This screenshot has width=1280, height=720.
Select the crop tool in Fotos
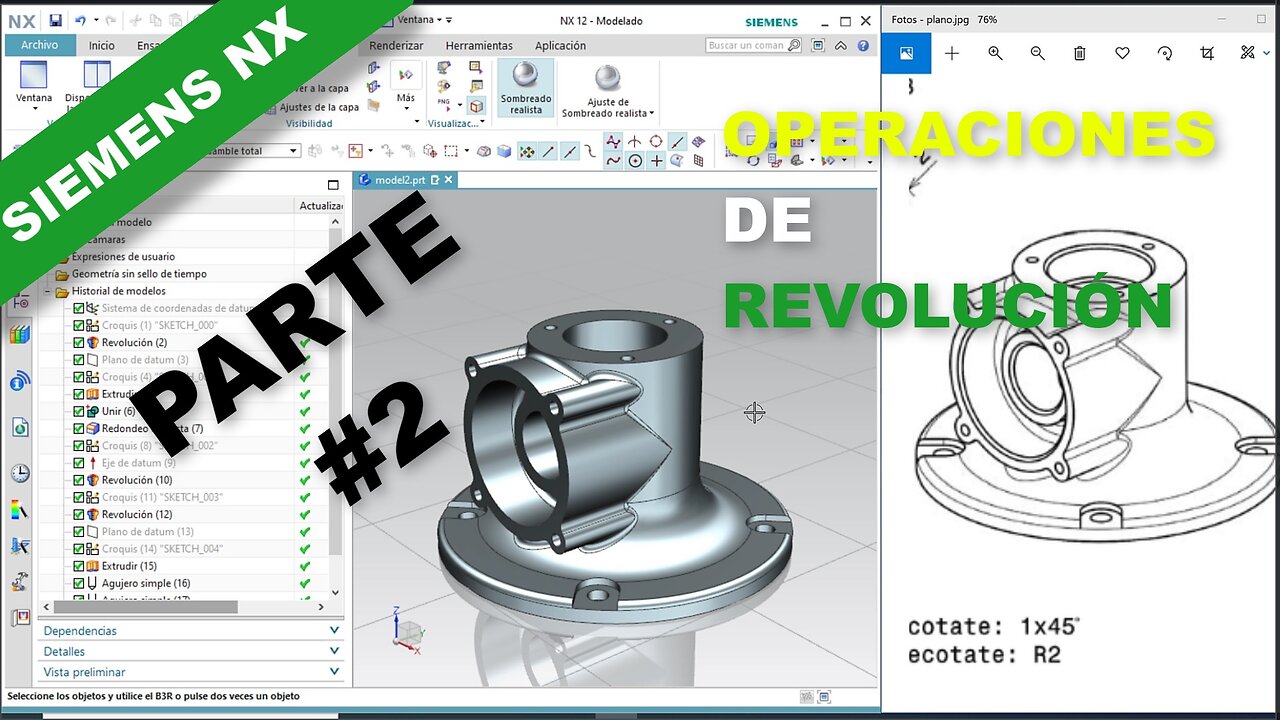pos(1207,53)
